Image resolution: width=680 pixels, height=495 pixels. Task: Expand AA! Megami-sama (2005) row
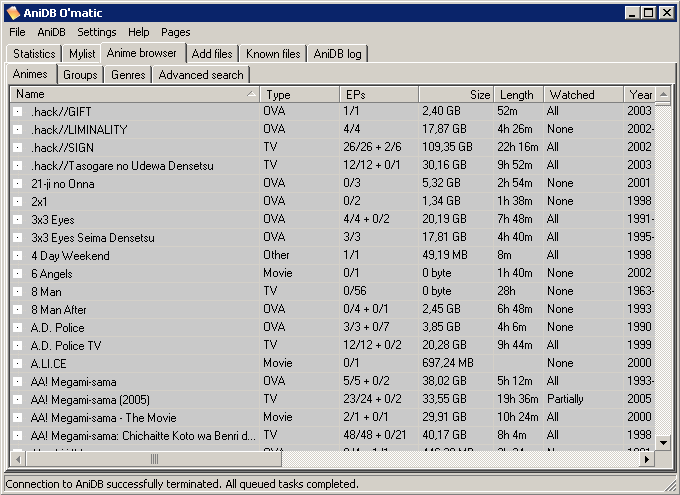(17, 400)
